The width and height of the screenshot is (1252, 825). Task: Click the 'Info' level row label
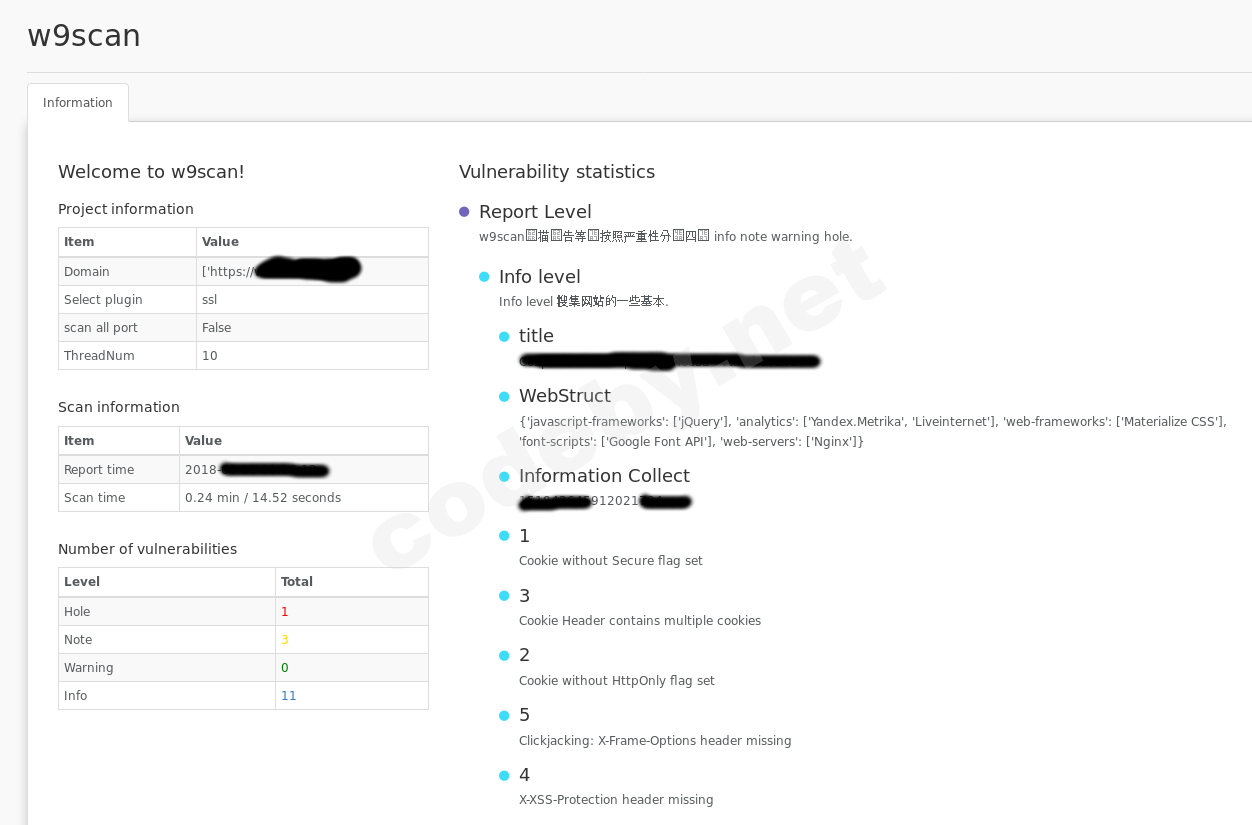[76, 696]
